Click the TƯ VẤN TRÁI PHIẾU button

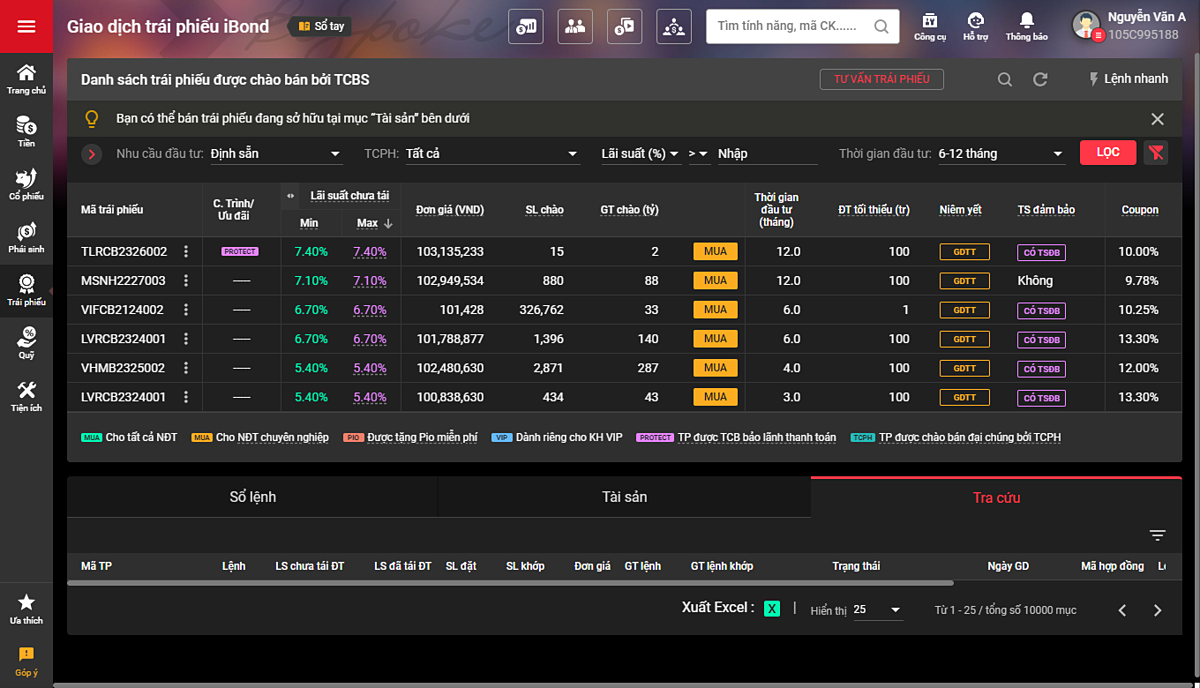coord(881,79)
